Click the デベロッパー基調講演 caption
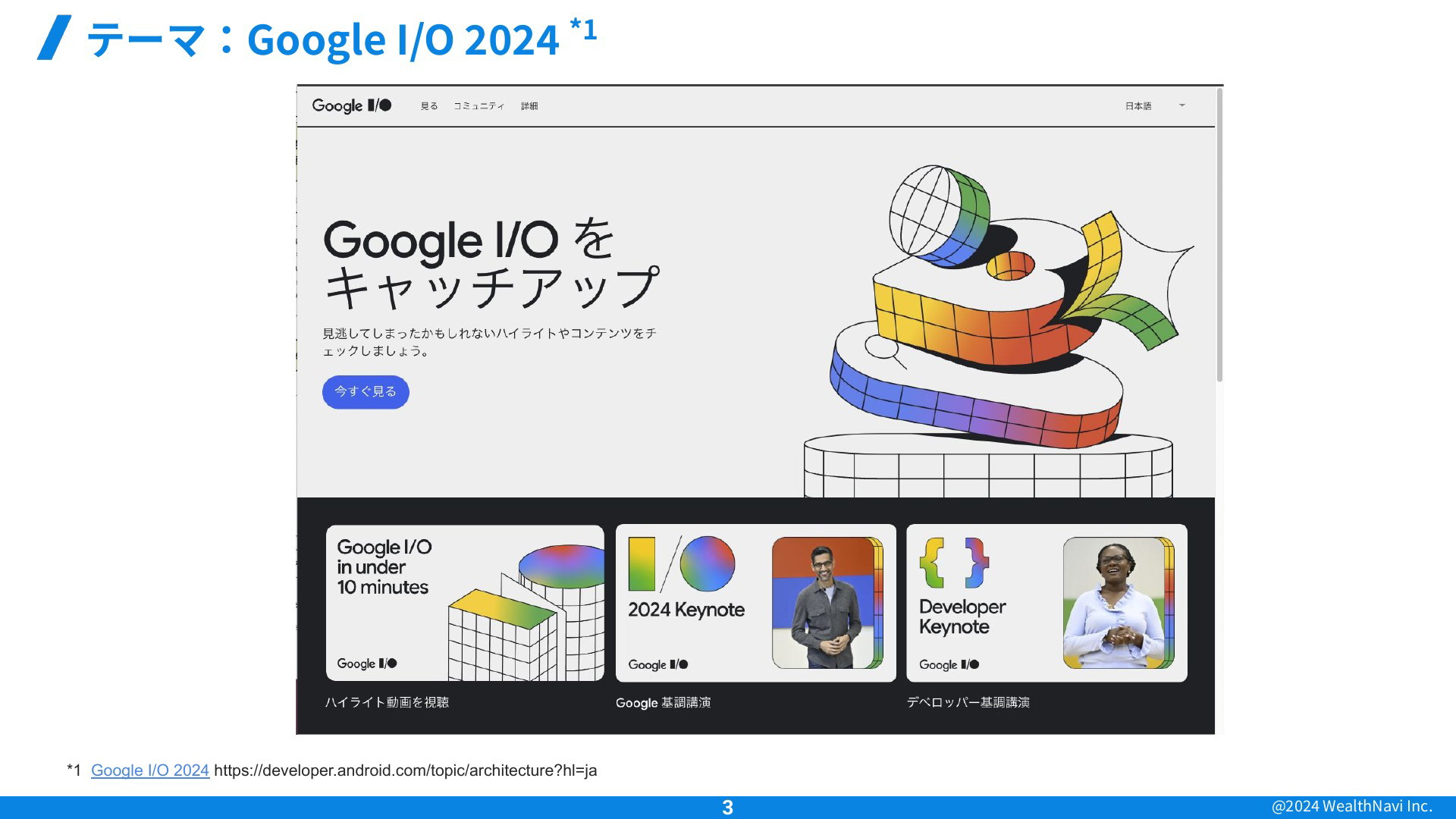The width and height of the screenshot is (1456, 819). [x=968, y=702]
